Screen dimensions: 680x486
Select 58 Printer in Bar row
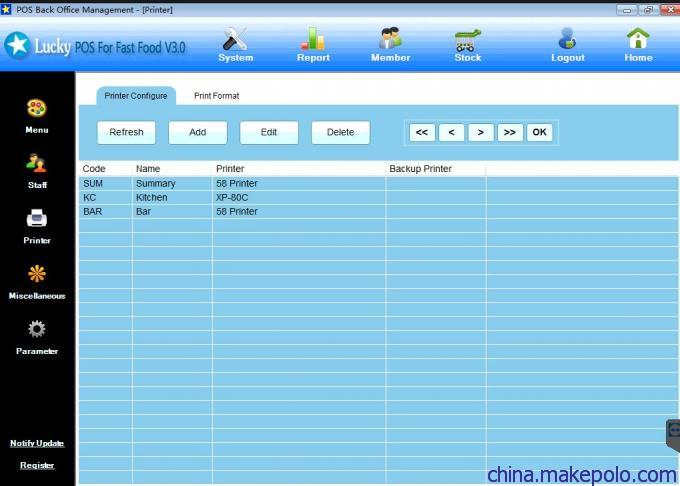click(299, 212)
